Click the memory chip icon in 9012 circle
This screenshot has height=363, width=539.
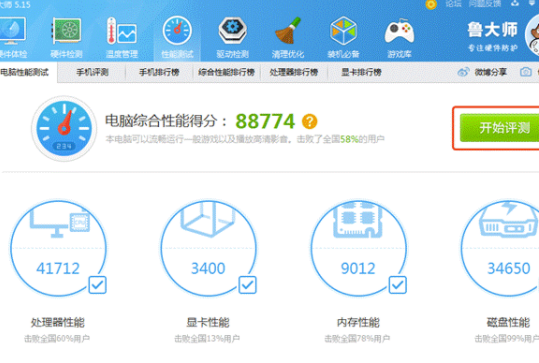tap(358, 220)
